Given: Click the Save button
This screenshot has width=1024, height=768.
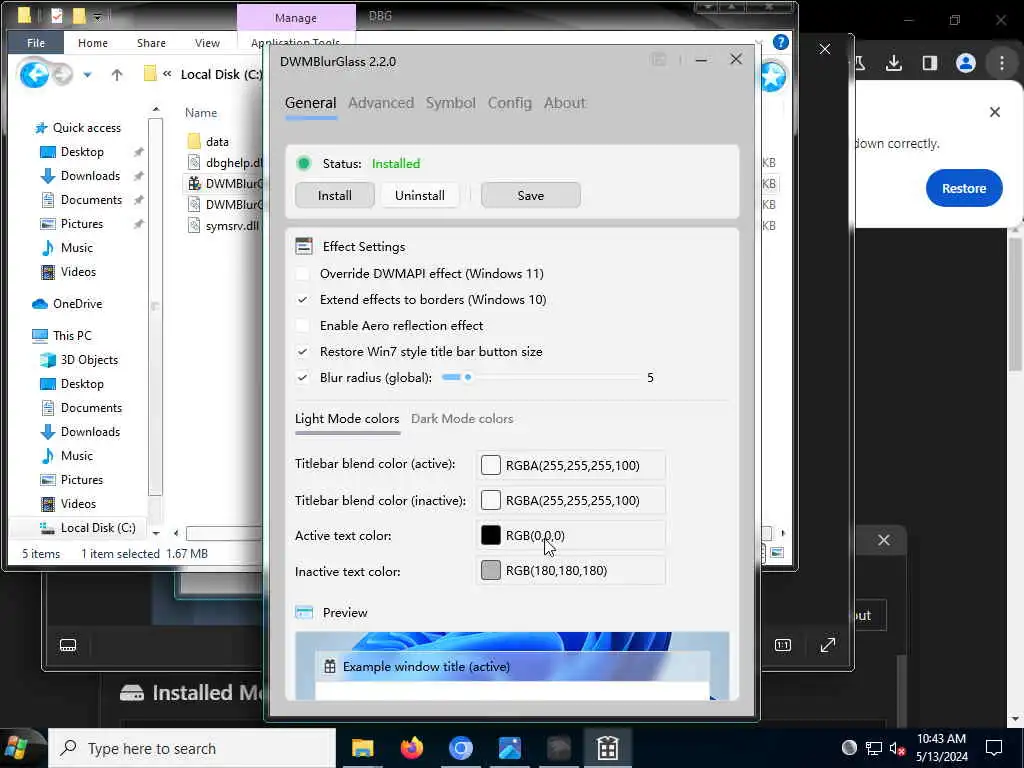Looking at the screenshot, I should (530, 195).
